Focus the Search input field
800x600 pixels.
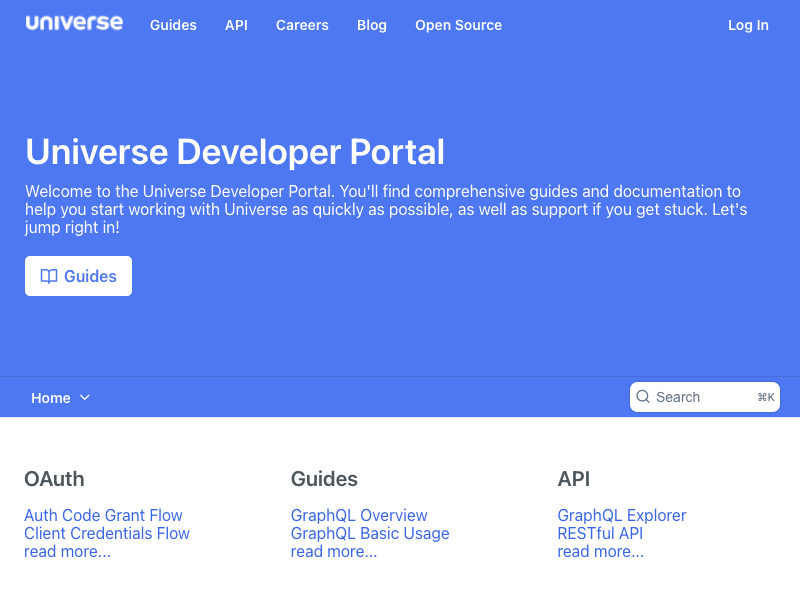click(705, 397)
